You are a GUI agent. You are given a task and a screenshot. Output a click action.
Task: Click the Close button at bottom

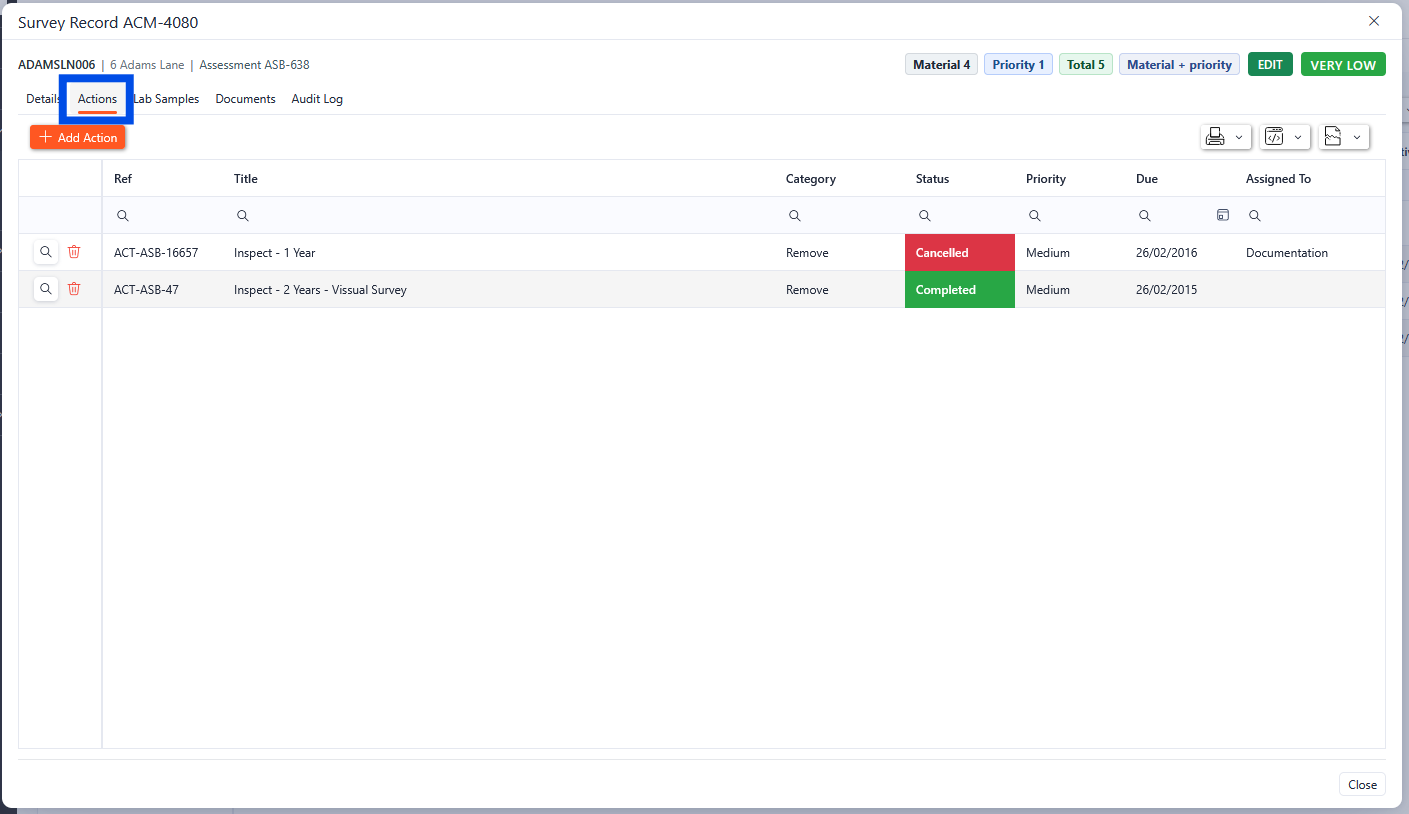(1361, 785)
